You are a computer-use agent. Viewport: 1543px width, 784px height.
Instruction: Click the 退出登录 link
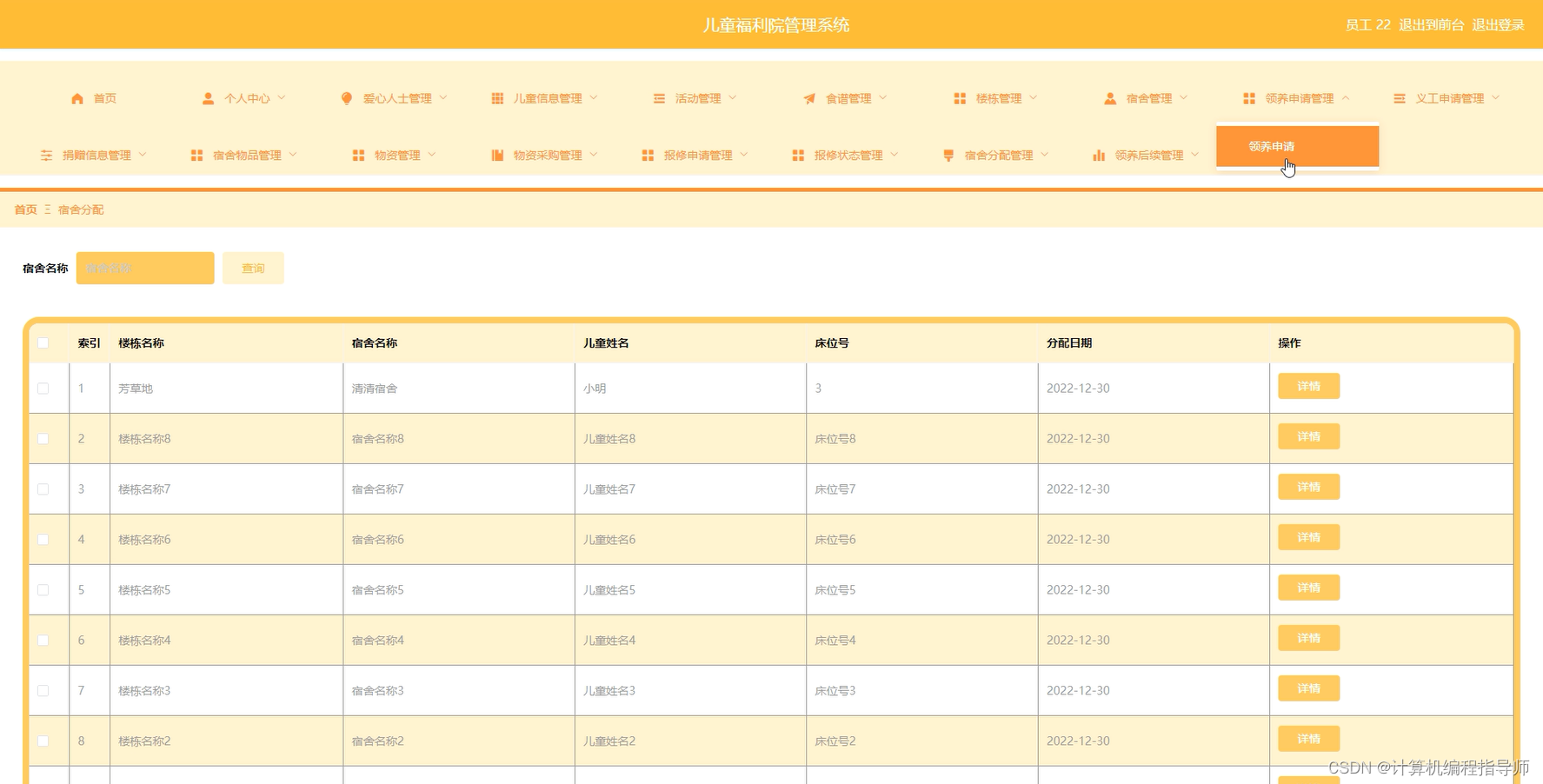tap(1498, 25)
